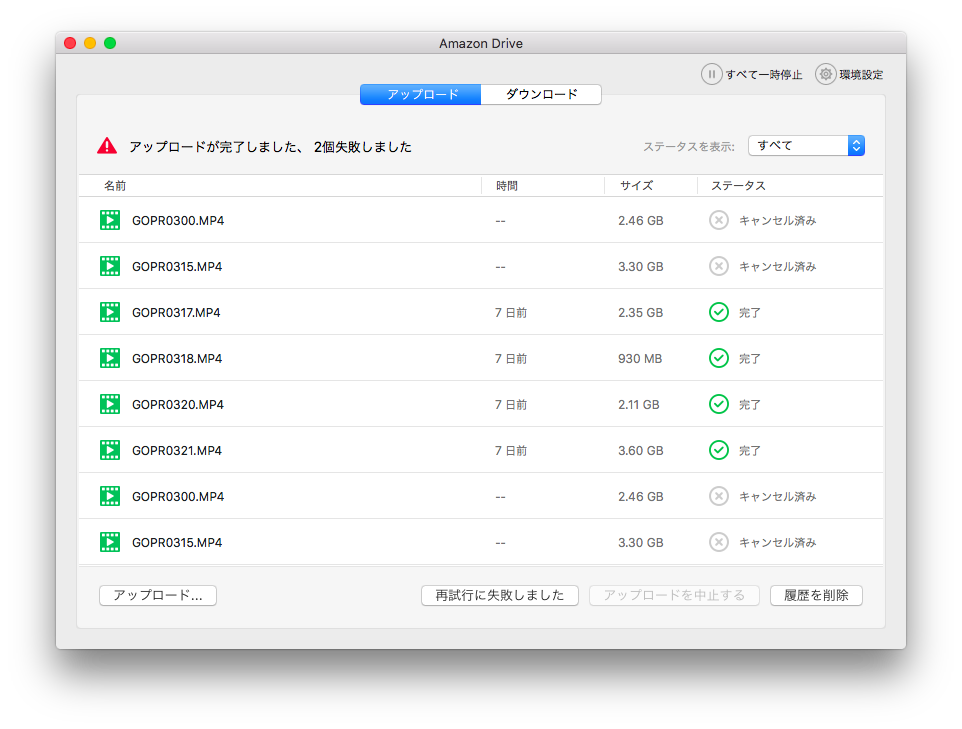This screenshot has width=962, height=729.
Task: Click the 履歴を削除 button
Action: tap(816, 595)
